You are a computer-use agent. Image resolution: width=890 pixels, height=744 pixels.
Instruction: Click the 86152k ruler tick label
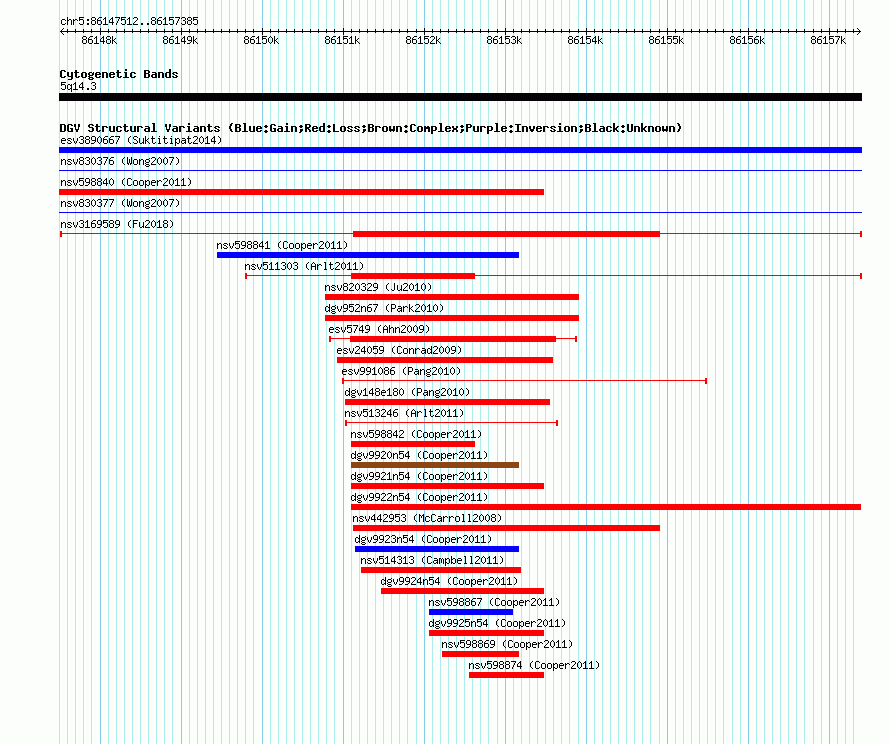(423, 40)
